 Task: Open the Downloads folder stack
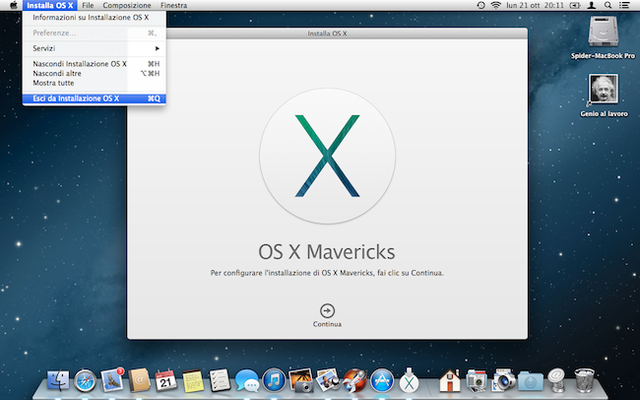tap(530, 381)
